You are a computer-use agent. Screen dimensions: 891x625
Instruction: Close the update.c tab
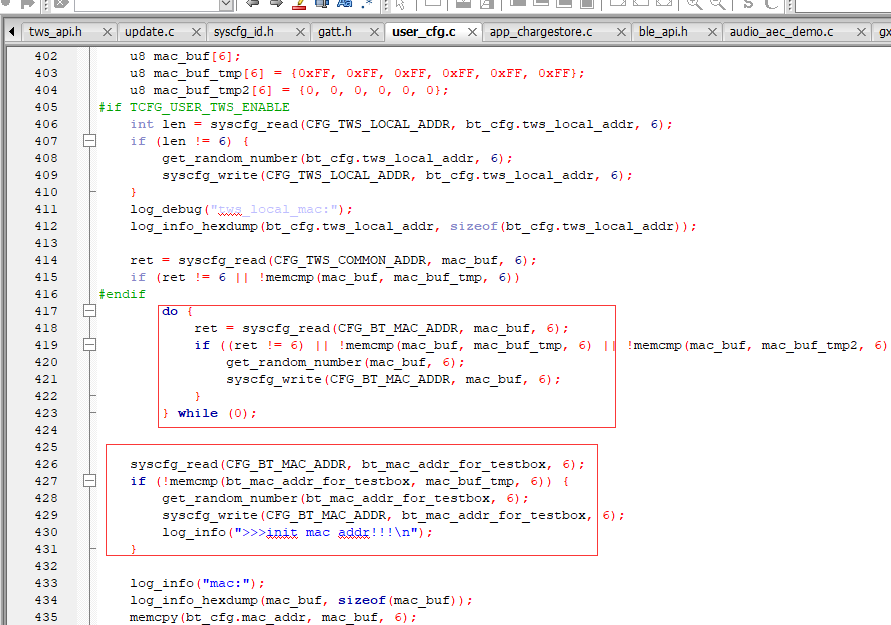196,32
